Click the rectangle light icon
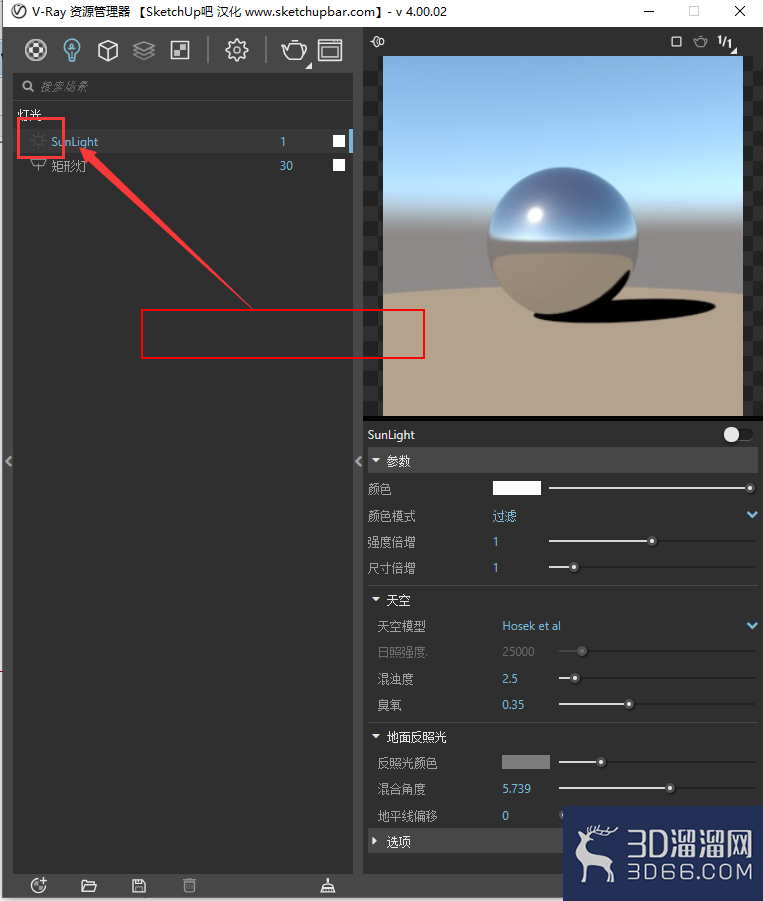Screen dimensions: 763x901 click(38, 165)
